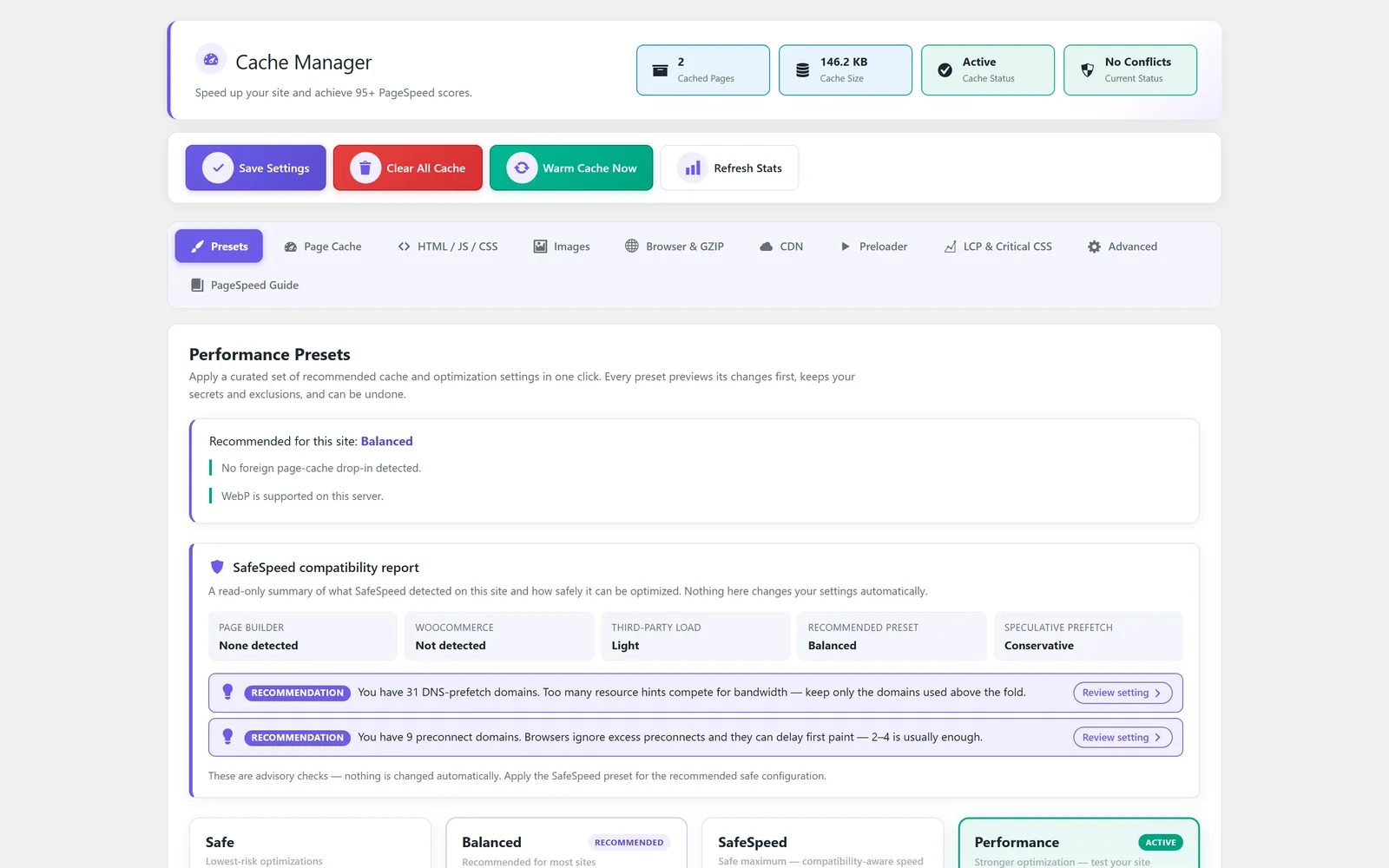Click the trash can icon on Clear All Cache
The width and height of the screenshot is (1389, 868).
tap(365, 168)
